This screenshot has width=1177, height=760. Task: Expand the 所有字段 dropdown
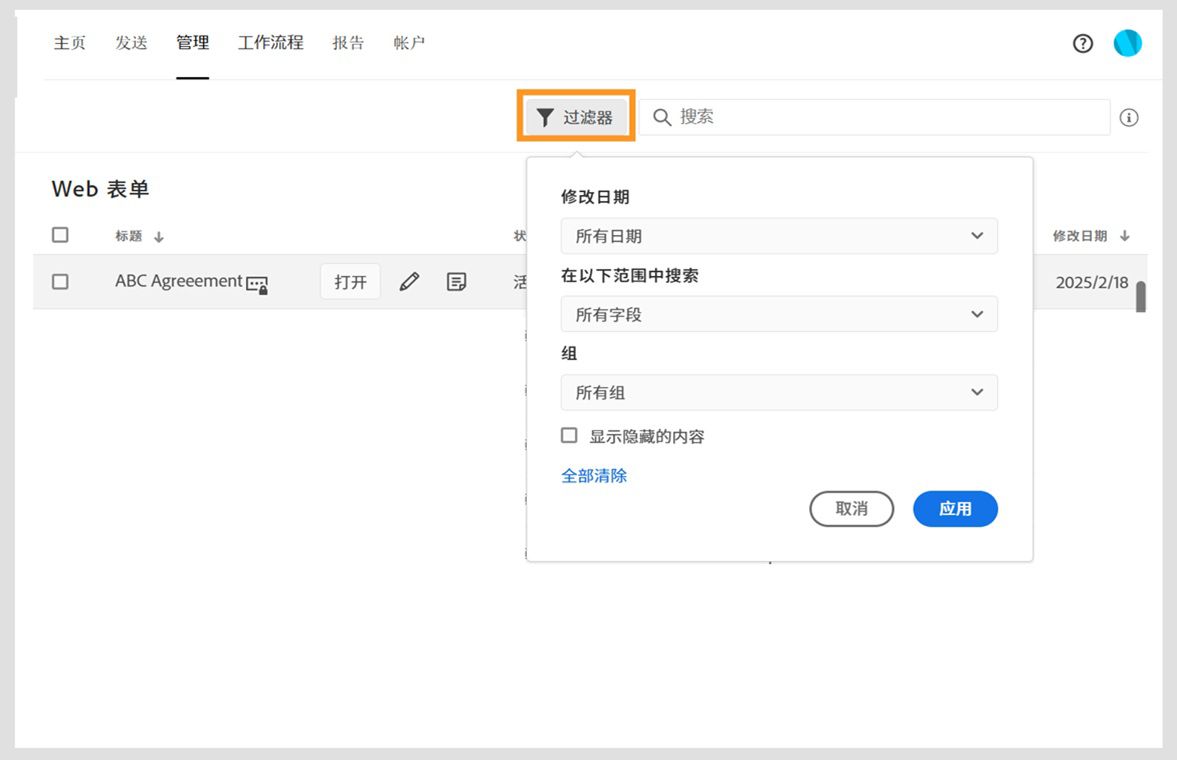pyautogui.click(x=779, y=314)
